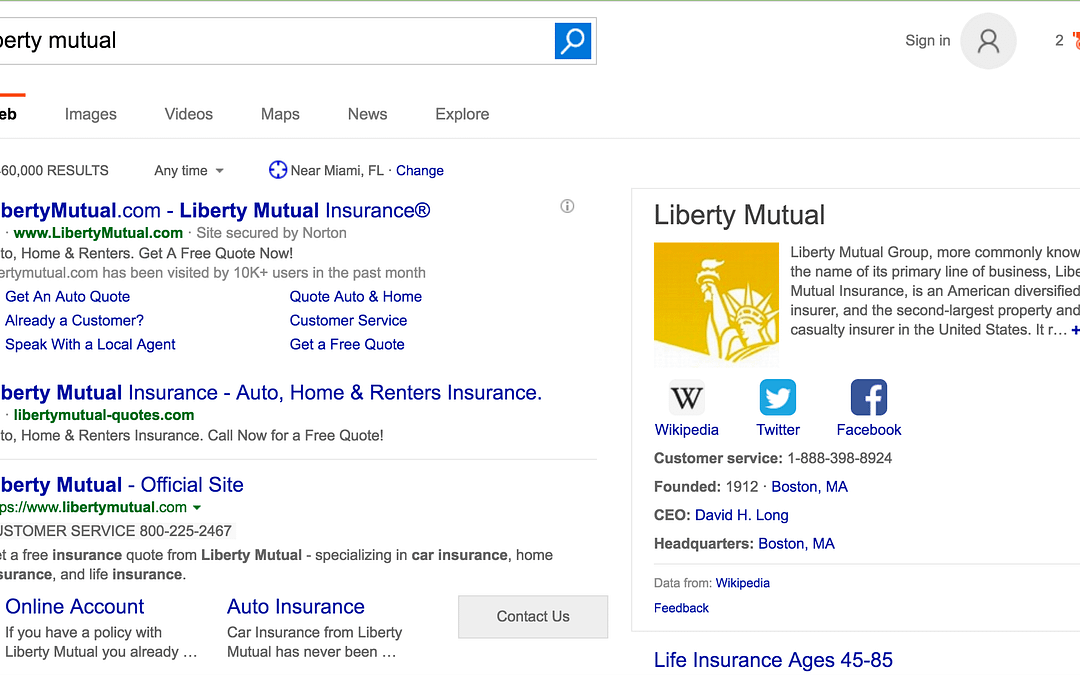This screenshot has width=1080, height=675.
Task: Switch to the News tab
Action: pos(367,114)
